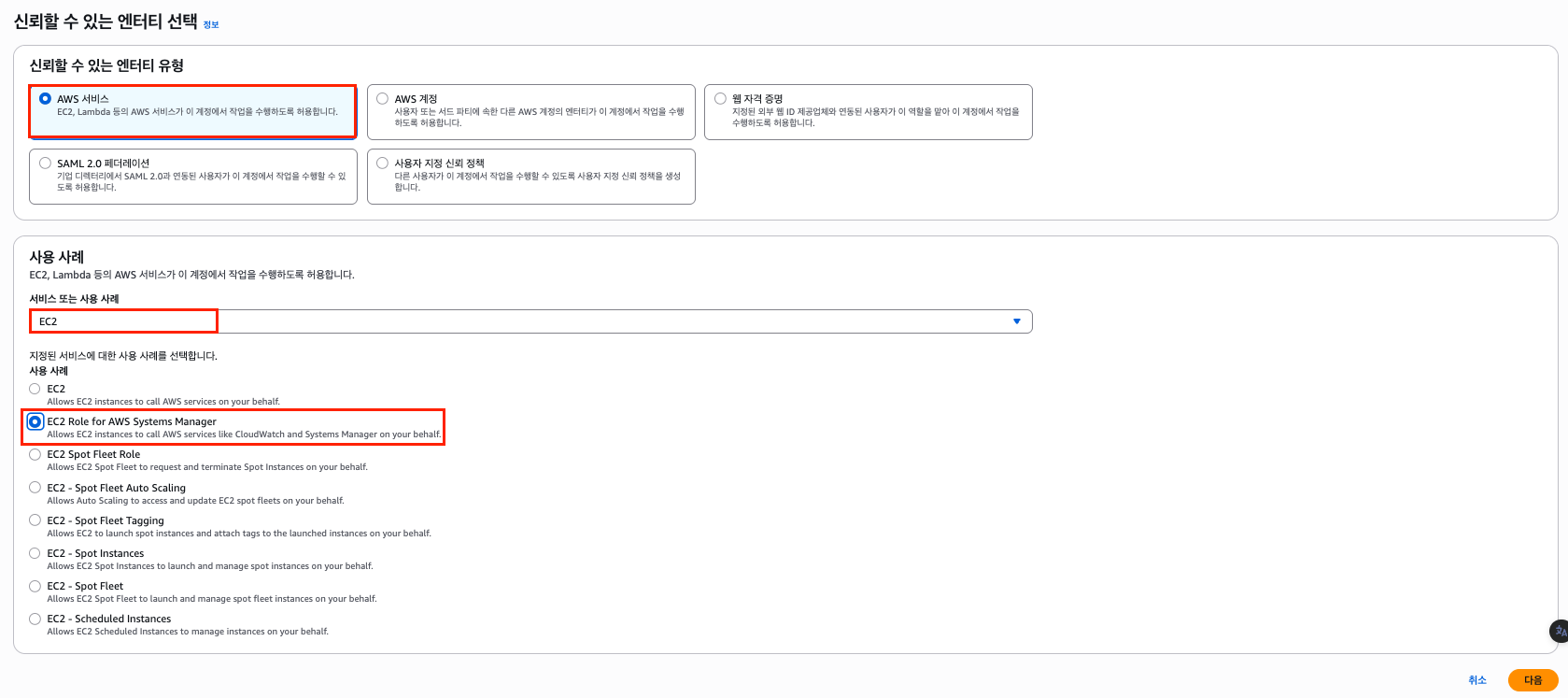Select the plain EC2 use case
The width and height of the screenshot is (1568, 698).
(35, 389)
